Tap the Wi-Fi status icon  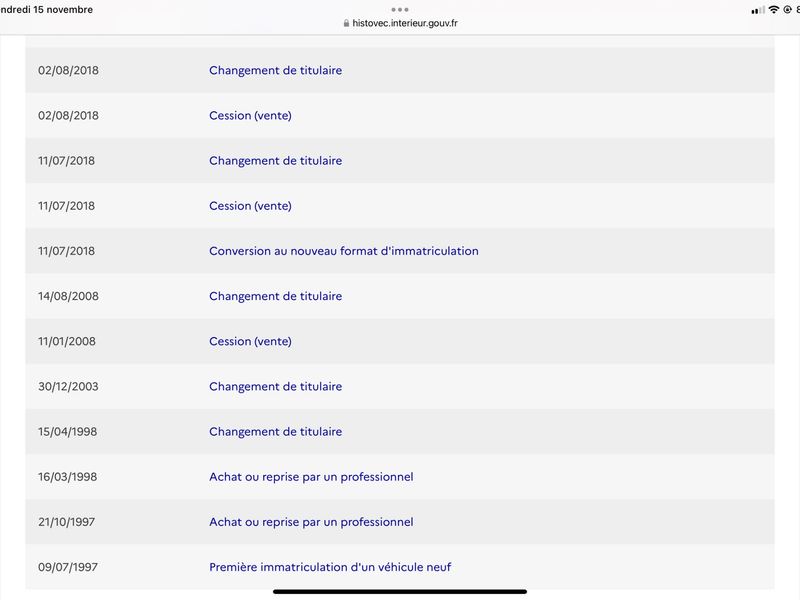[x=773, y=10]
